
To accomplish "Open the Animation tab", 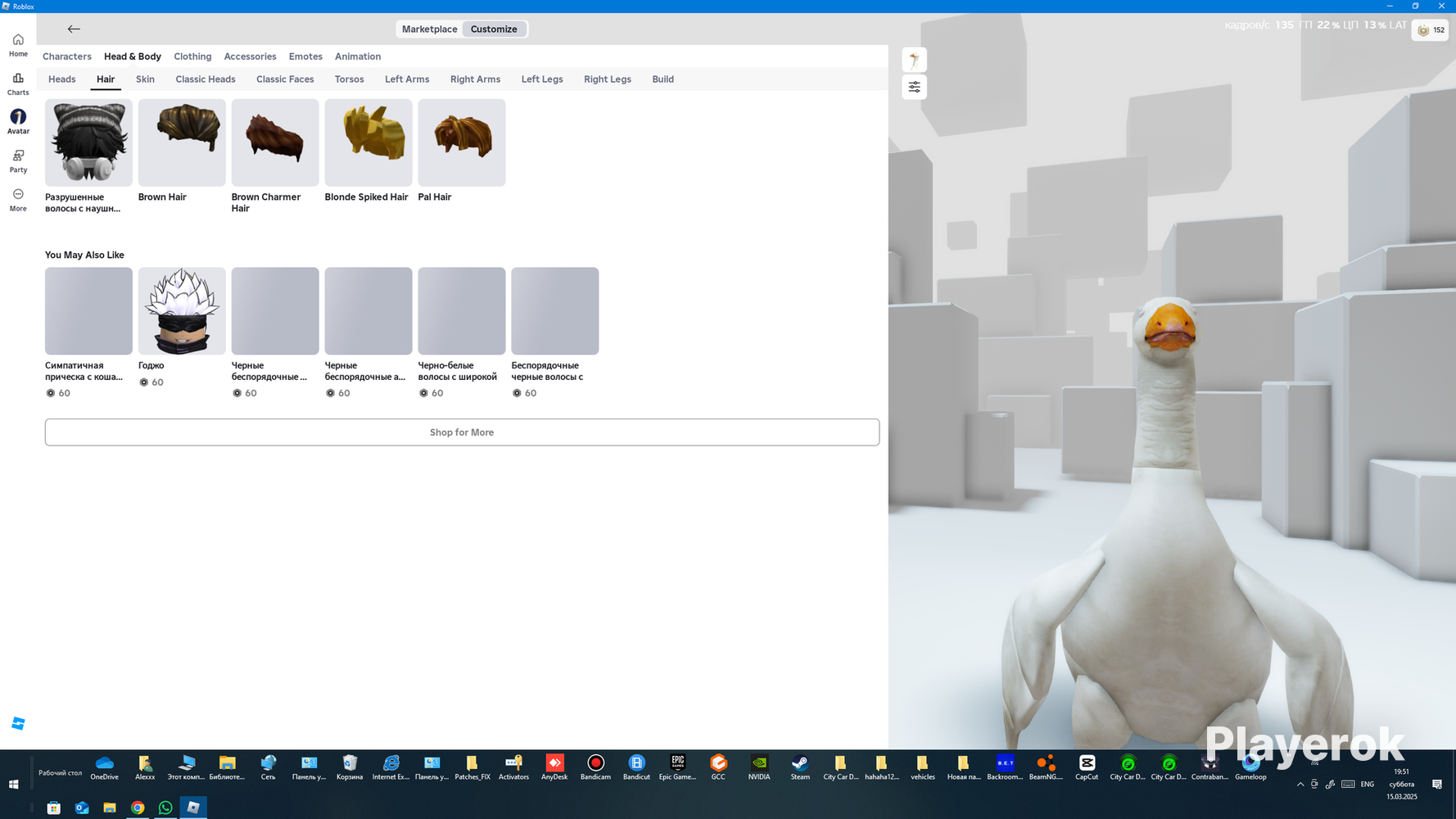I will pyautogui.click(x=358, y=57).
